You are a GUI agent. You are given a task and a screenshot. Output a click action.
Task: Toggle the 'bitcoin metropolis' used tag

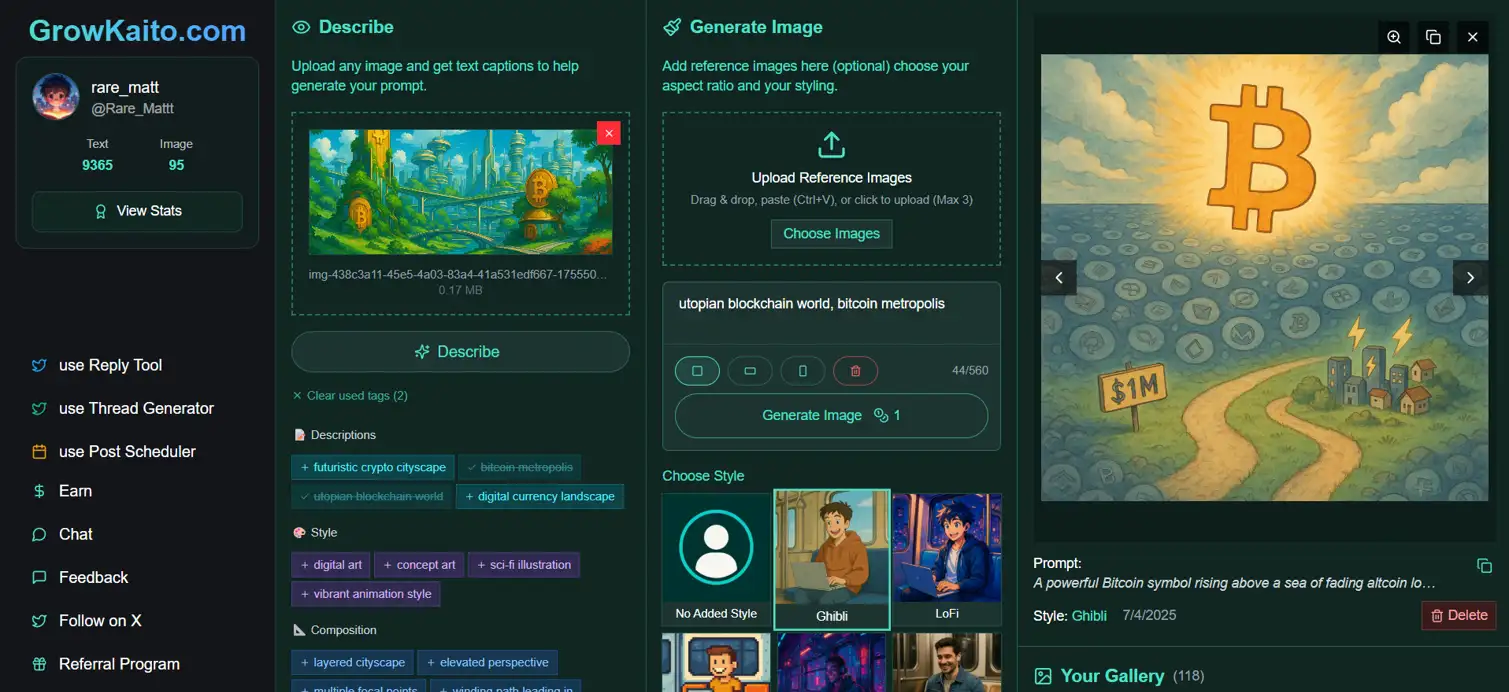tap(520, 467)
